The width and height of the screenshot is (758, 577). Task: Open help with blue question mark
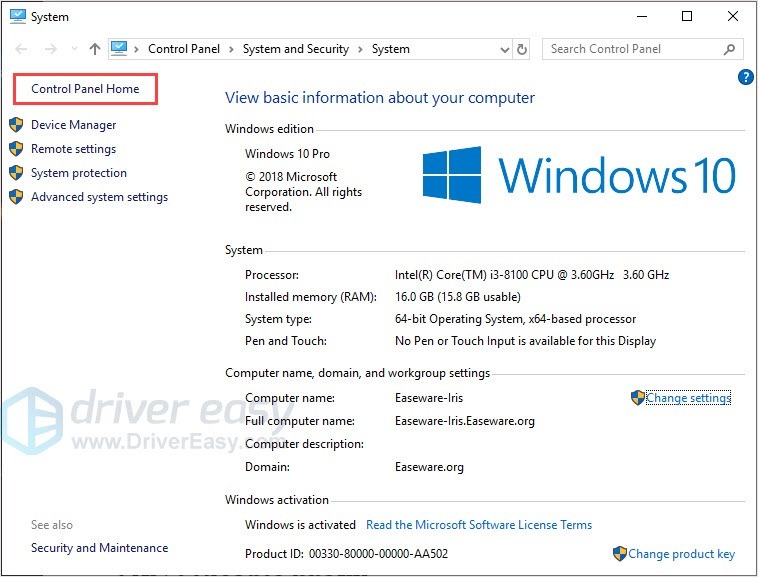745,77
